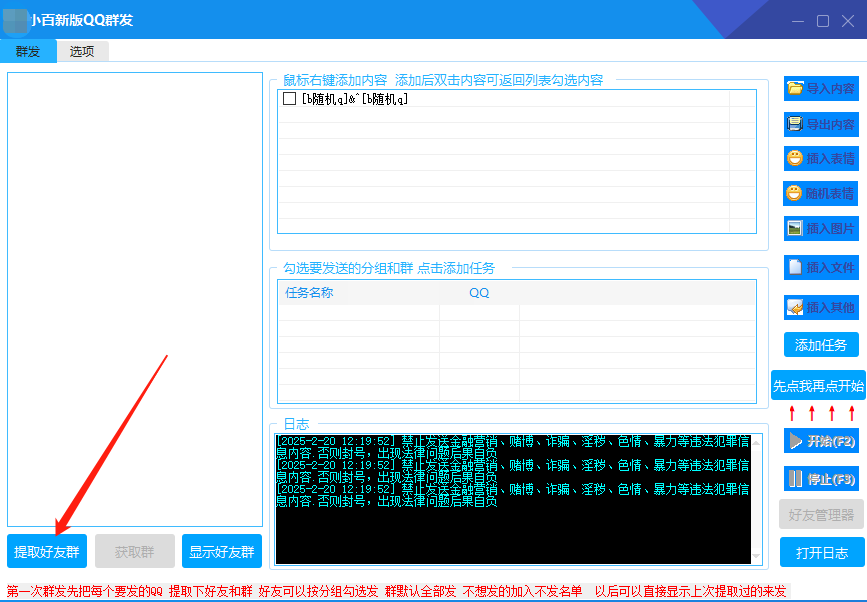Click the 先点我再点开始 button
The width and height of the screenshot is (867, 602).
tap(818, 385)
